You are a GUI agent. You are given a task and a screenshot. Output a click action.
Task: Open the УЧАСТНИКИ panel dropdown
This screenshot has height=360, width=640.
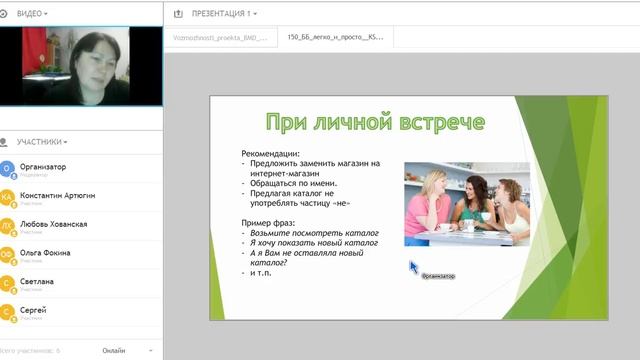coord(42,142)
